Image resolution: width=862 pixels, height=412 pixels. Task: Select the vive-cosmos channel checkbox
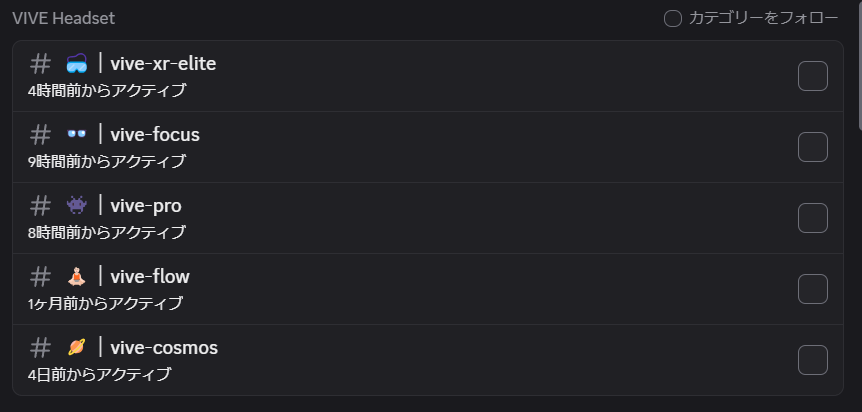pos(813,360)
